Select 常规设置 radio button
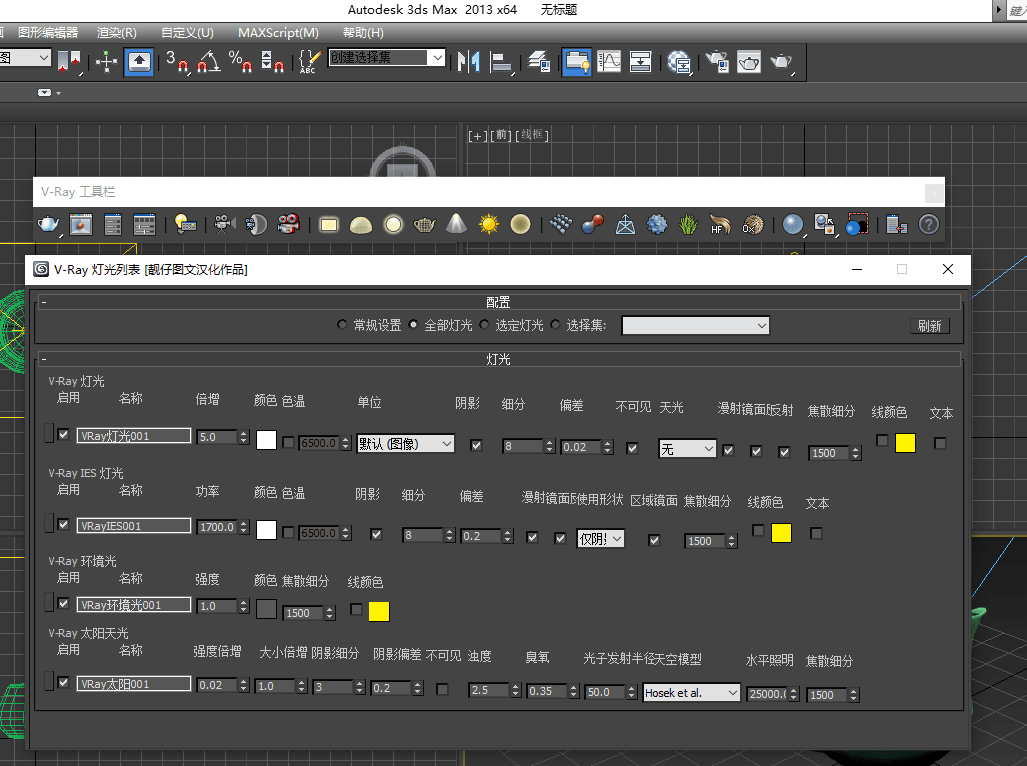The image size is (1027, 766). 342,325
